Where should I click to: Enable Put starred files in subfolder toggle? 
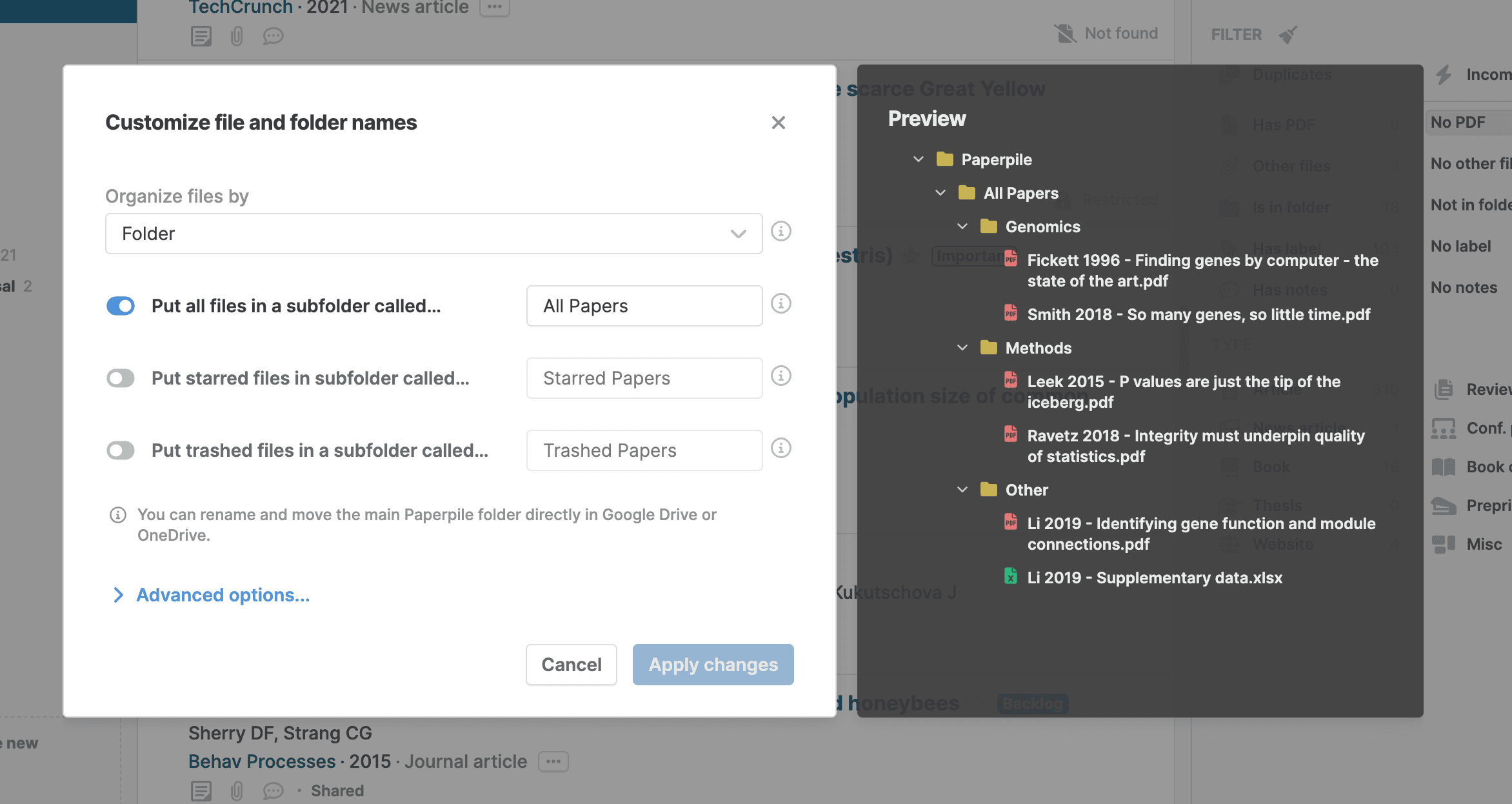pyautogui.click(x=121, y=378)
